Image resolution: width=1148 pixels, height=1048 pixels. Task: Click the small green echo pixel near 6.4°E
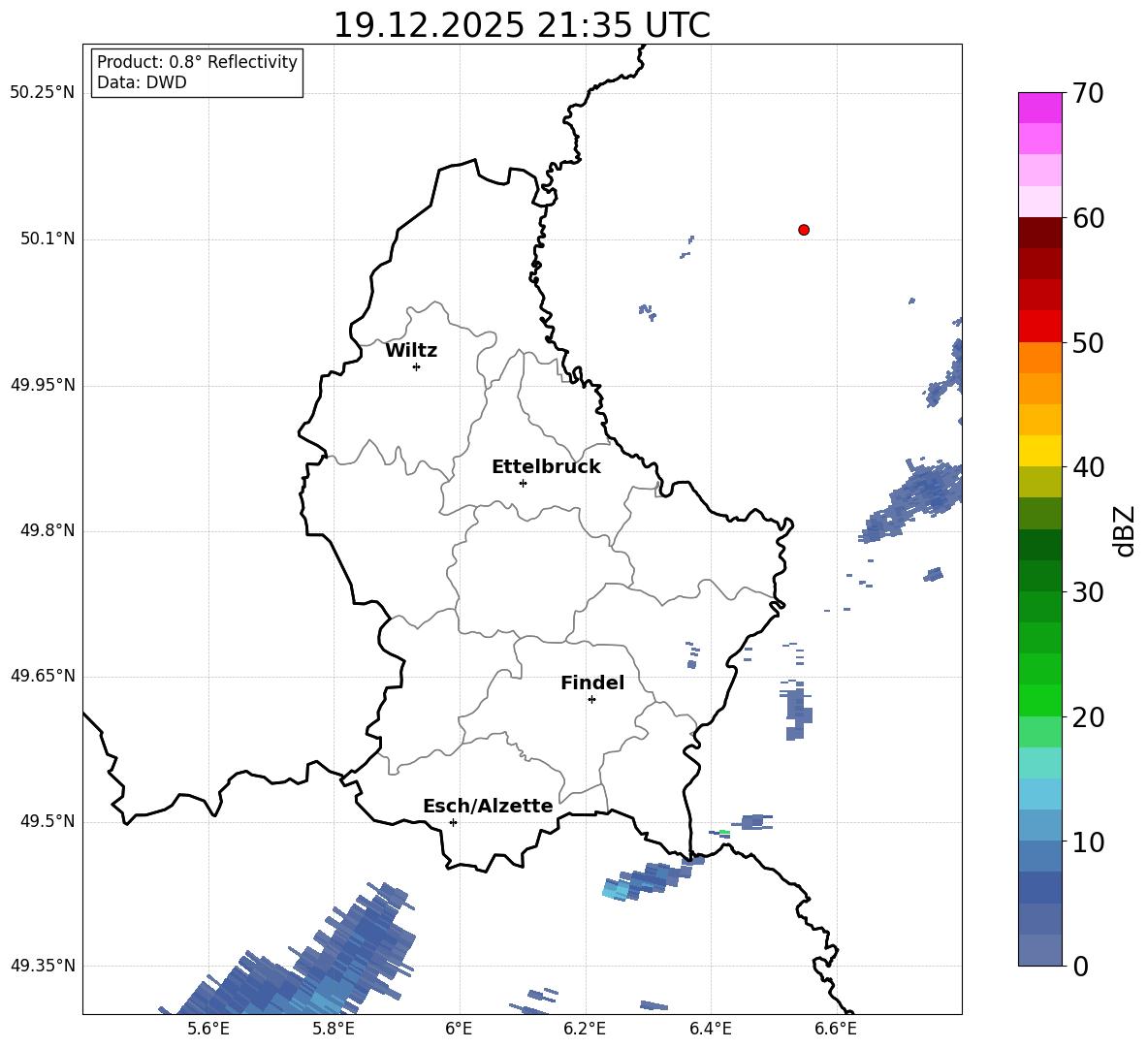tap(724, 832)
